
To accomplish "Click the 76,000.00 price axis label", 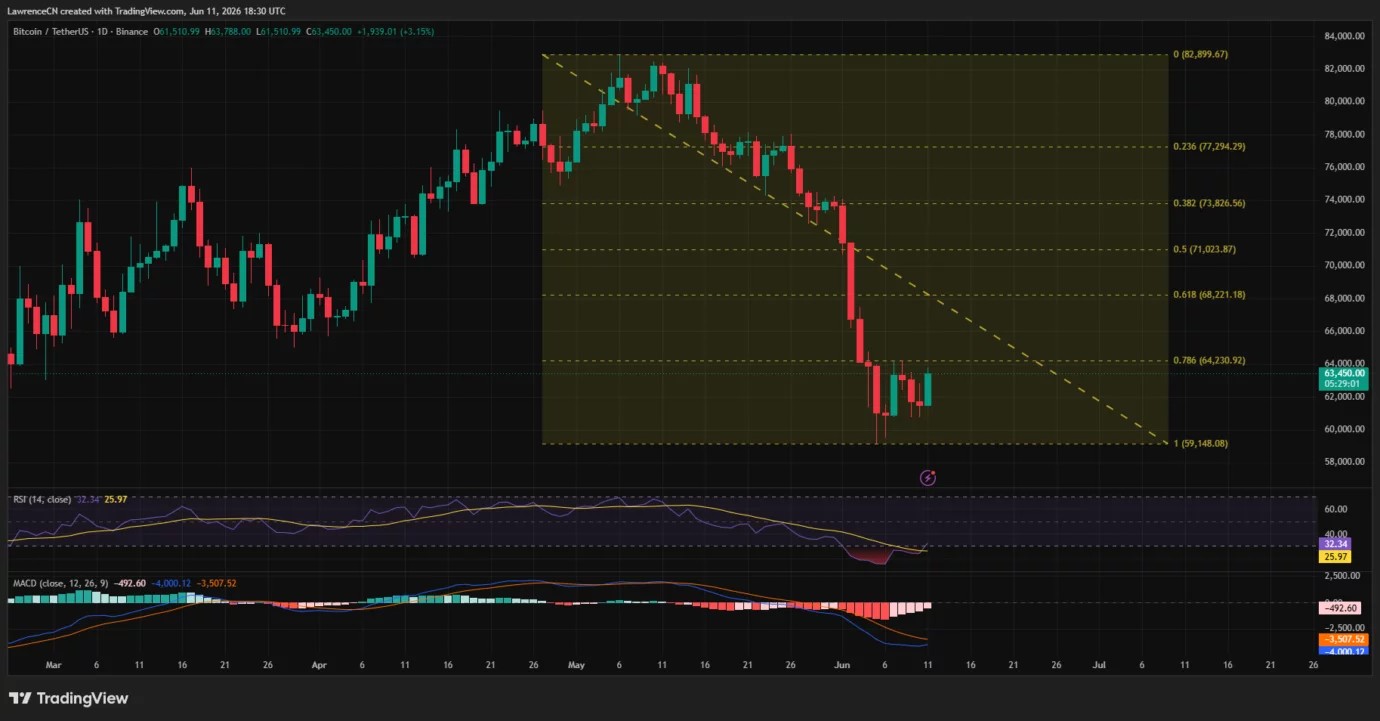I will (1343, 167).
